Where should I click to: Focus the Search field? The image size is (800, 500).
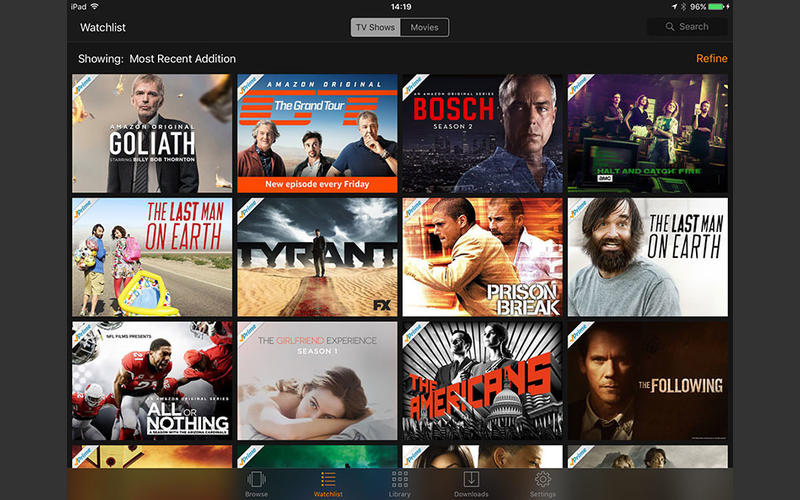[687, 27]
